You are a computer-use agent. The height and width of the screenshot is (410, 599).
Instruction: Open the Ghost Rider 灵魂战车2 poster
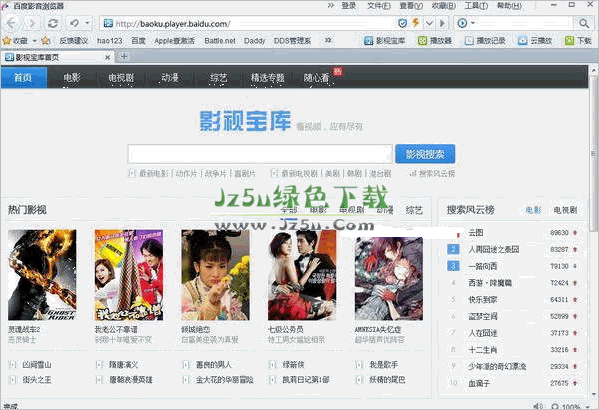tap(42, 275)
